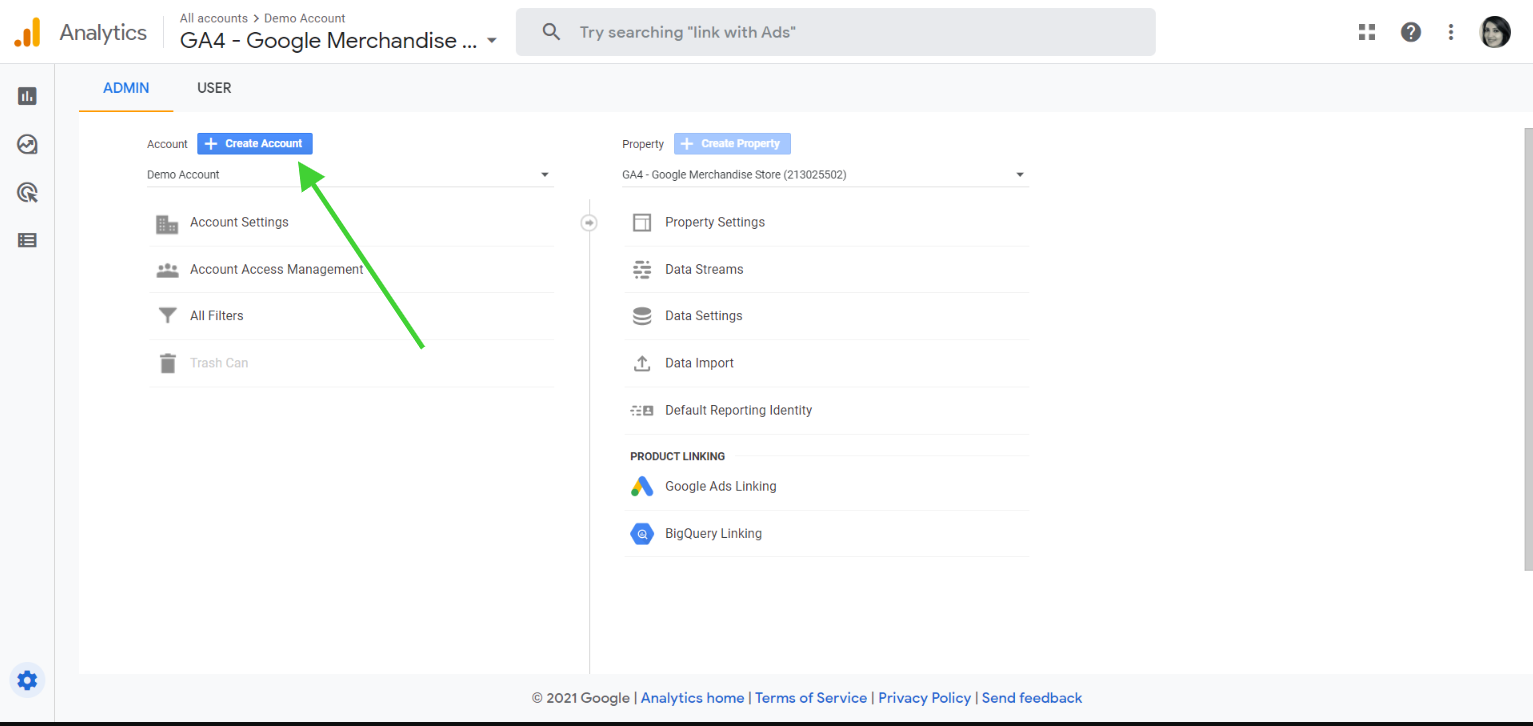Click the vertical page scrollbar
Screen dimensions: 1533x726
click(1527, 349)
